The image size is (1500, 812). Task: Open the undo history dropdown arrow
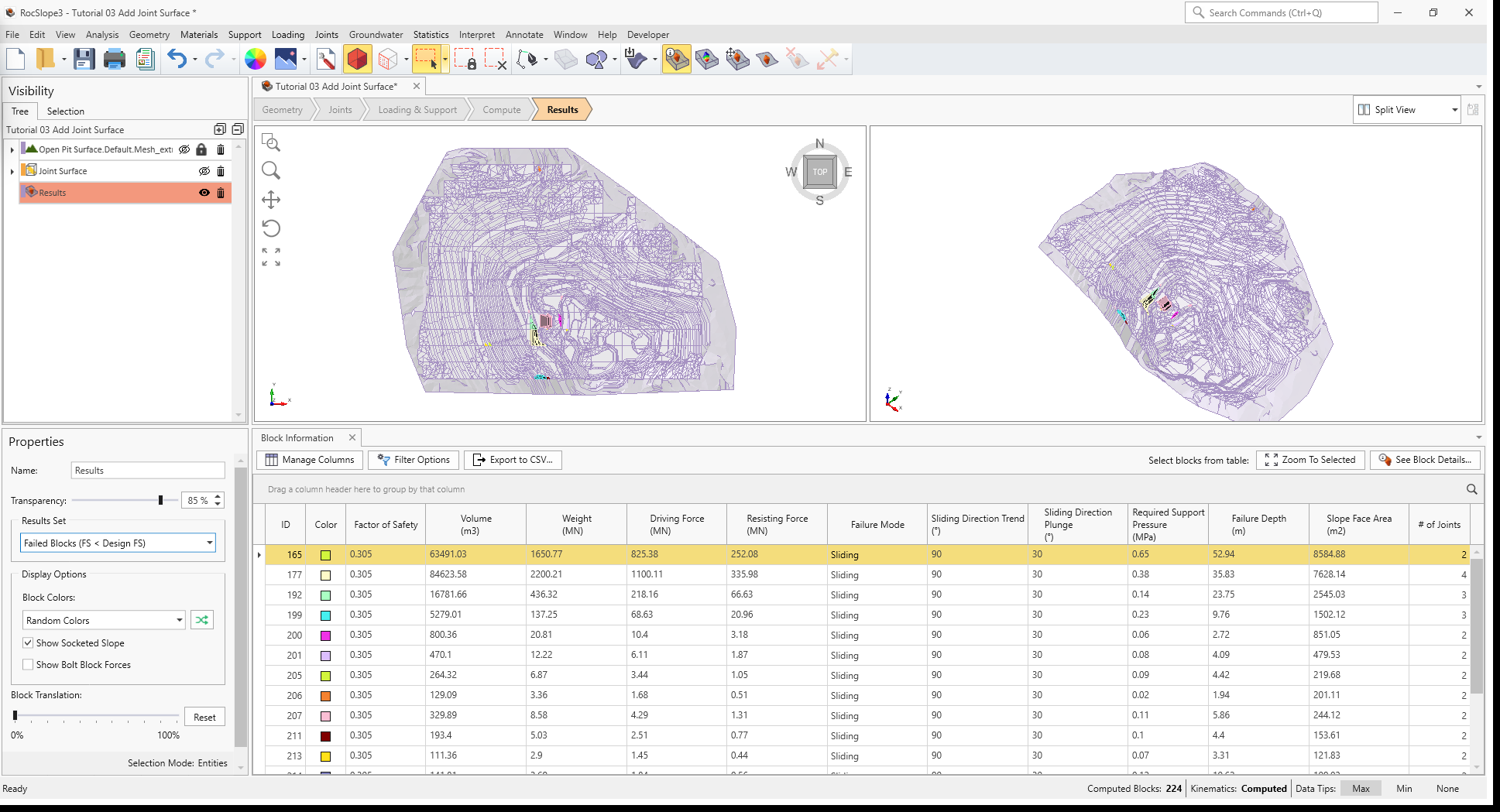click(195, 60)
